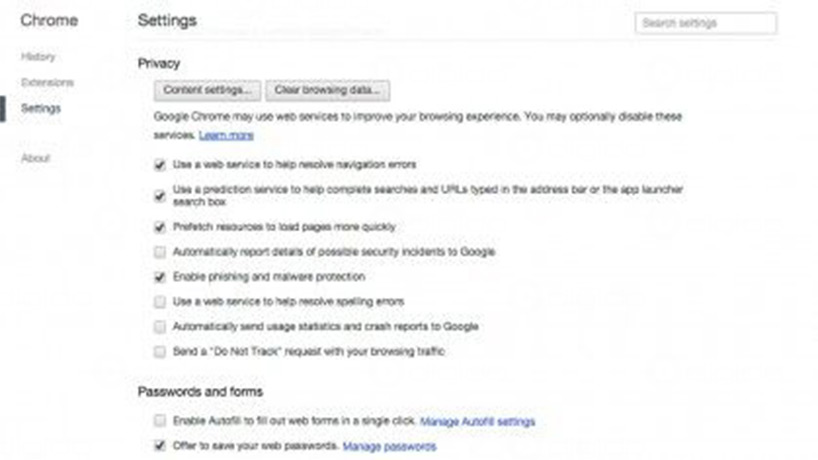
Task: Open Manage Autofill settings link
Action: [477, 422]
